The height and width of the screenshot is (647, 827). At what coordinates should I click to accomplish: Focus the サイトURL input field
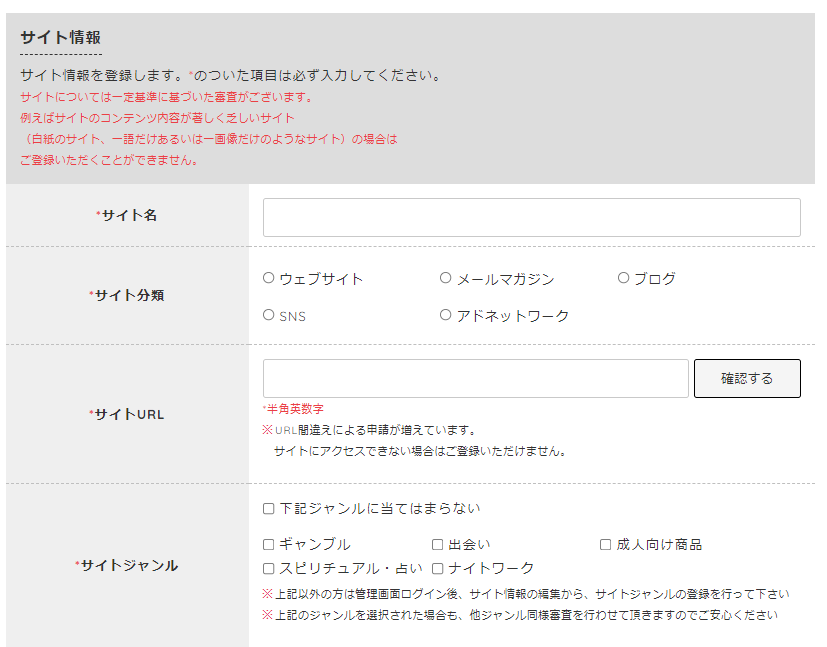(476, 379)
